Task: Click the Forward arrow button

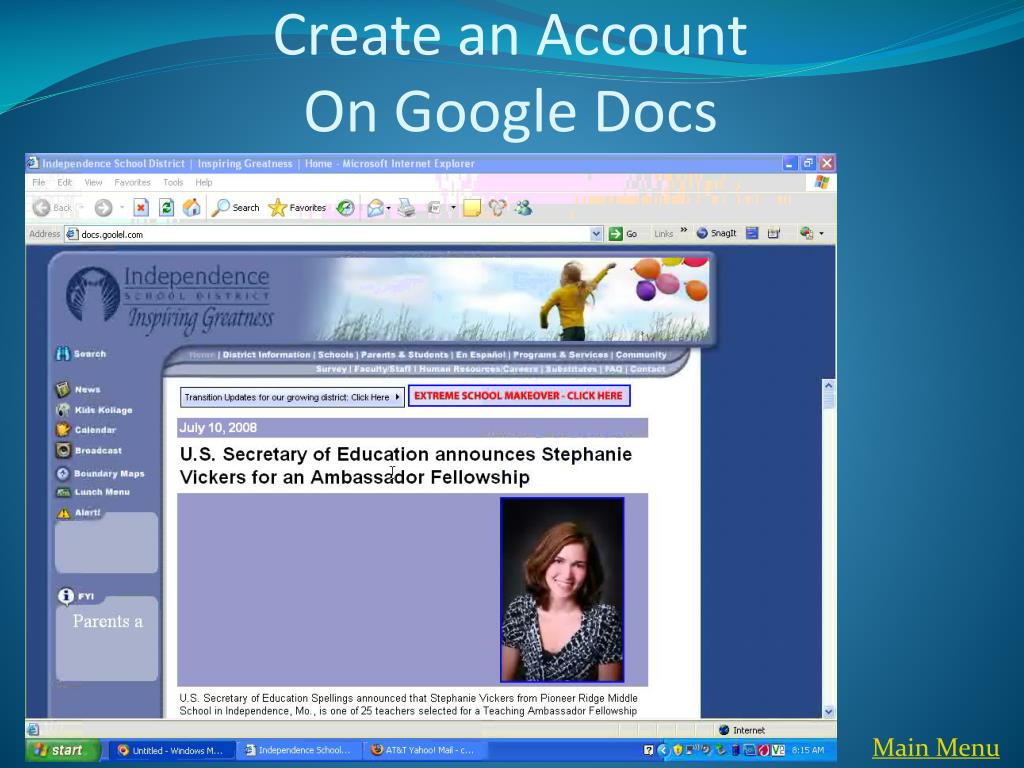Action: (103, 208)
